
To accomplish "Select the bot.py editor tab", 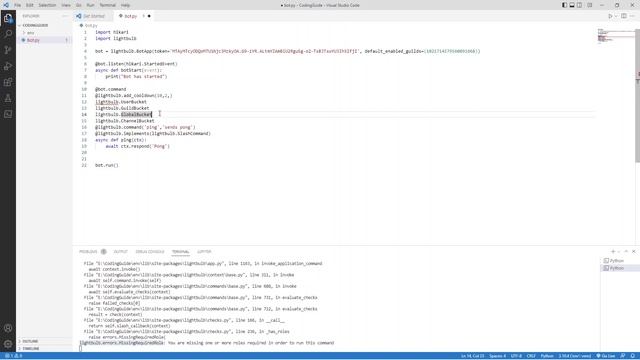I will 131,16.
